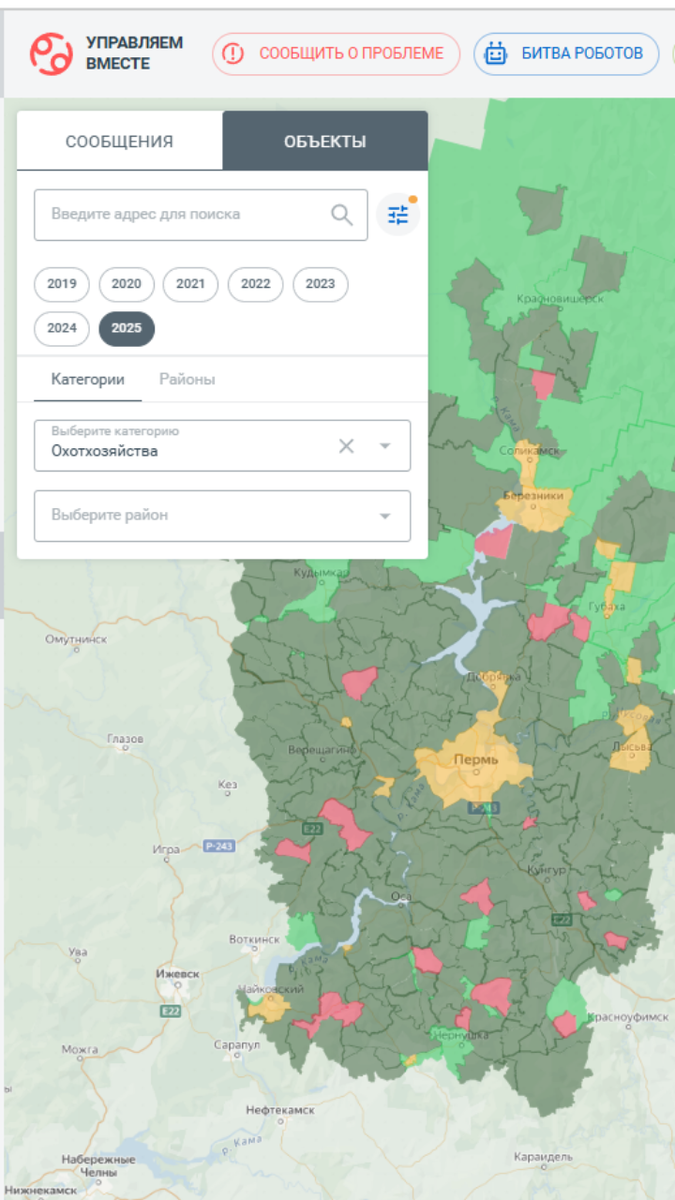Select the Районы tab

pyautogui.click(x=187, y=380)
